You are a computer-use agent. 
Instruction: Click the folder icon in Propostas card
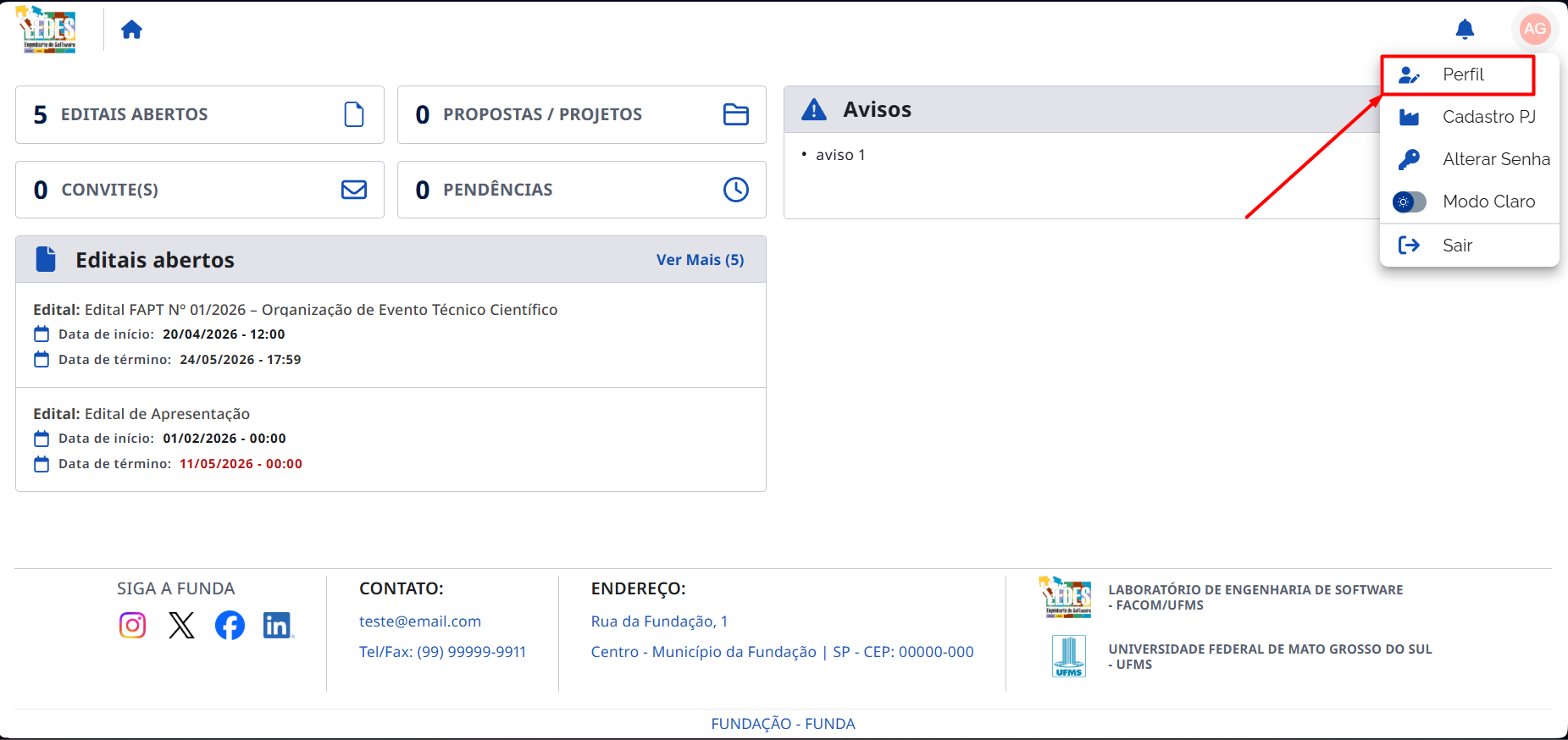point(736,114)
